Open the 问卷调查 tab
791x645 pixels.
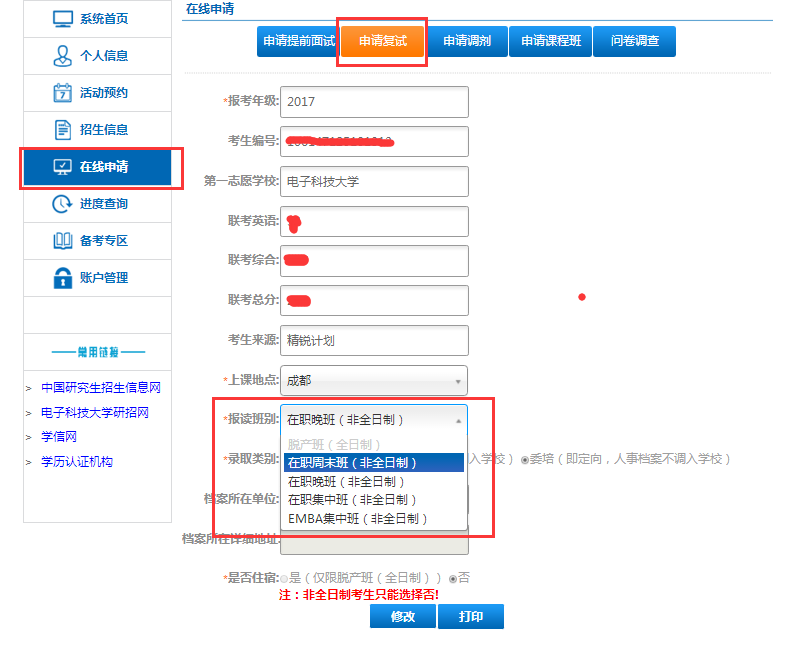click(634, 41)
